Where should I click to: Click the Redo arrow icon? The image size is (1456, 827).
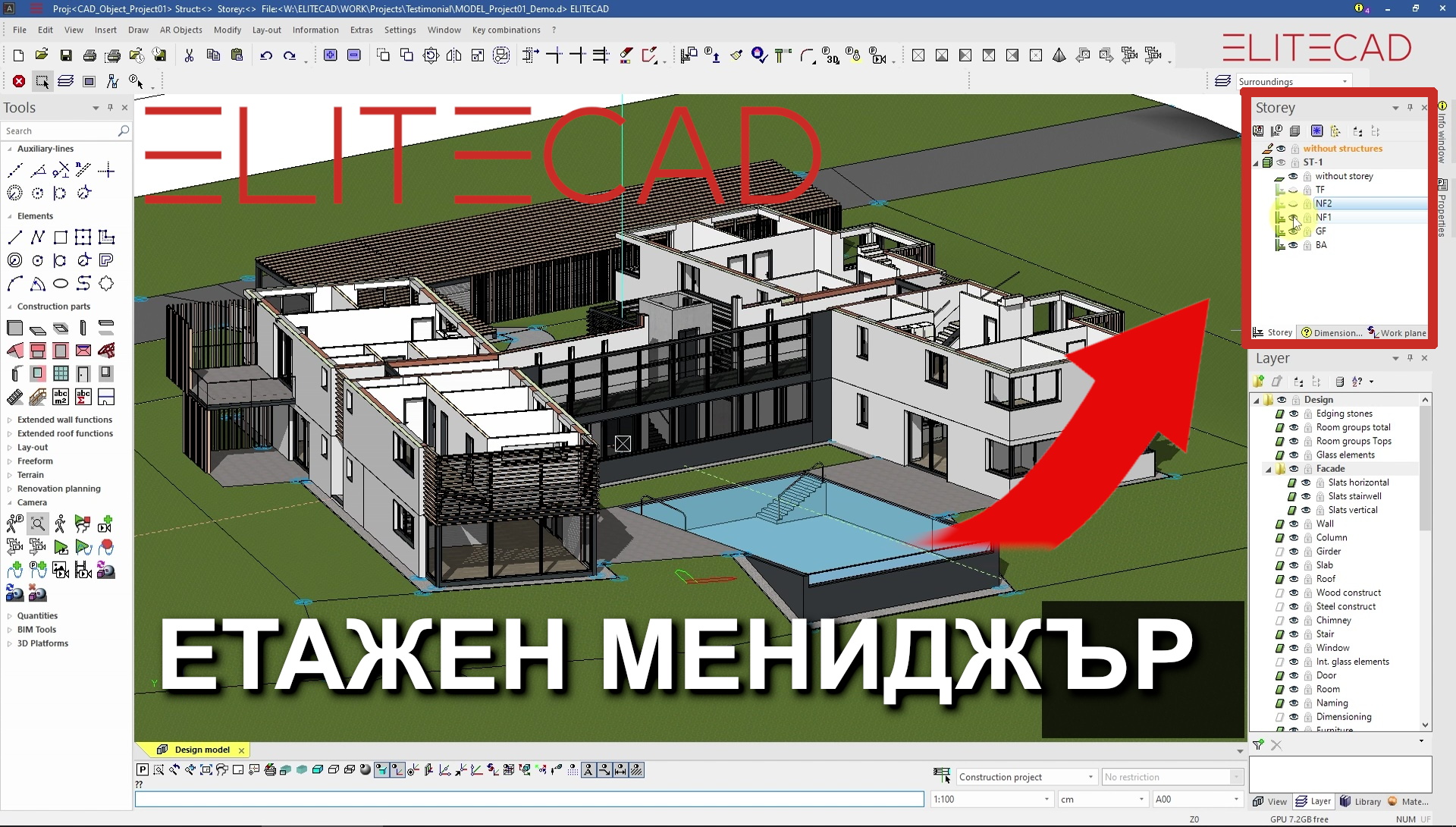[290, 55]
